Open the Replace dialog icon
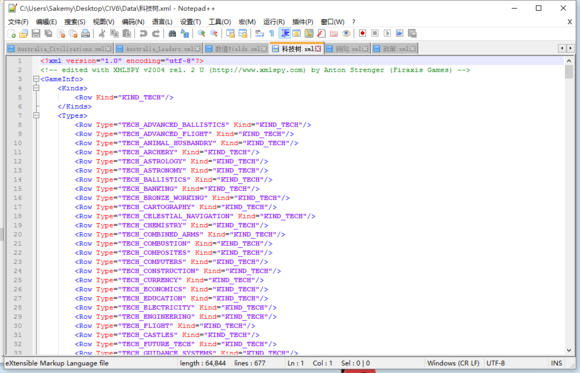 (x=185, y=34)
